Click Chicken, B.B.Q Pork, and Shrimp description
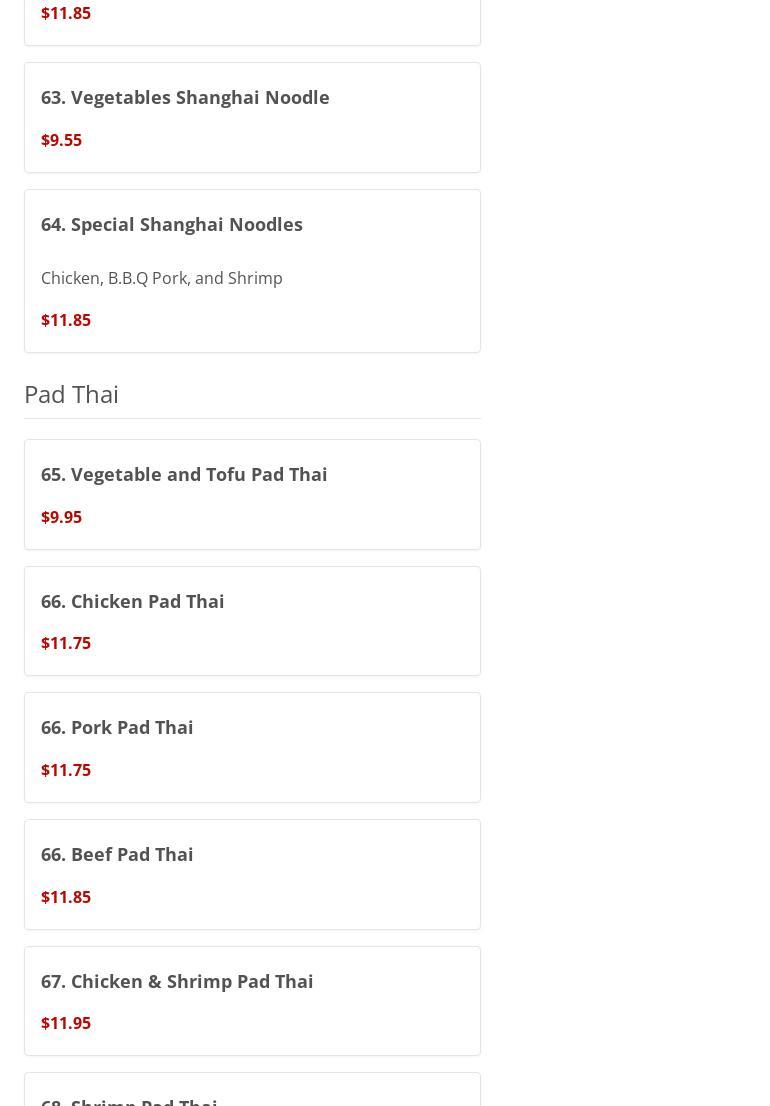This screenshot has width=770, height=1106. (x=161, y=278)
